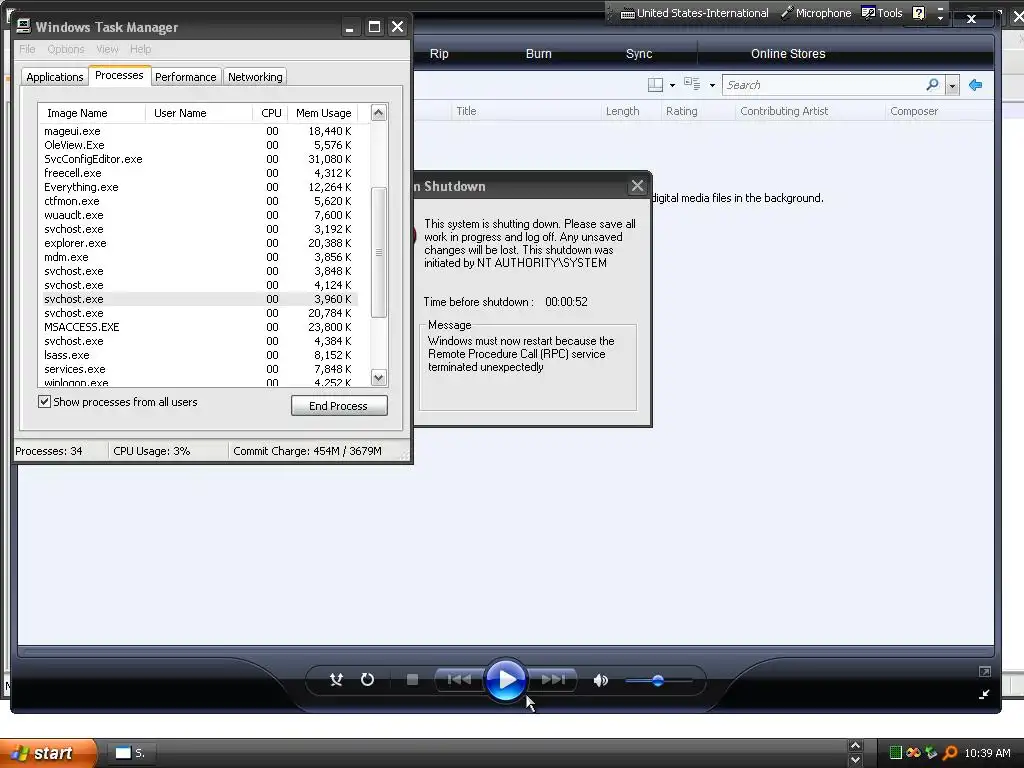This screenshot has width=1024, height=768.
Task: Sort processes by User Name column
Action: 199,113
